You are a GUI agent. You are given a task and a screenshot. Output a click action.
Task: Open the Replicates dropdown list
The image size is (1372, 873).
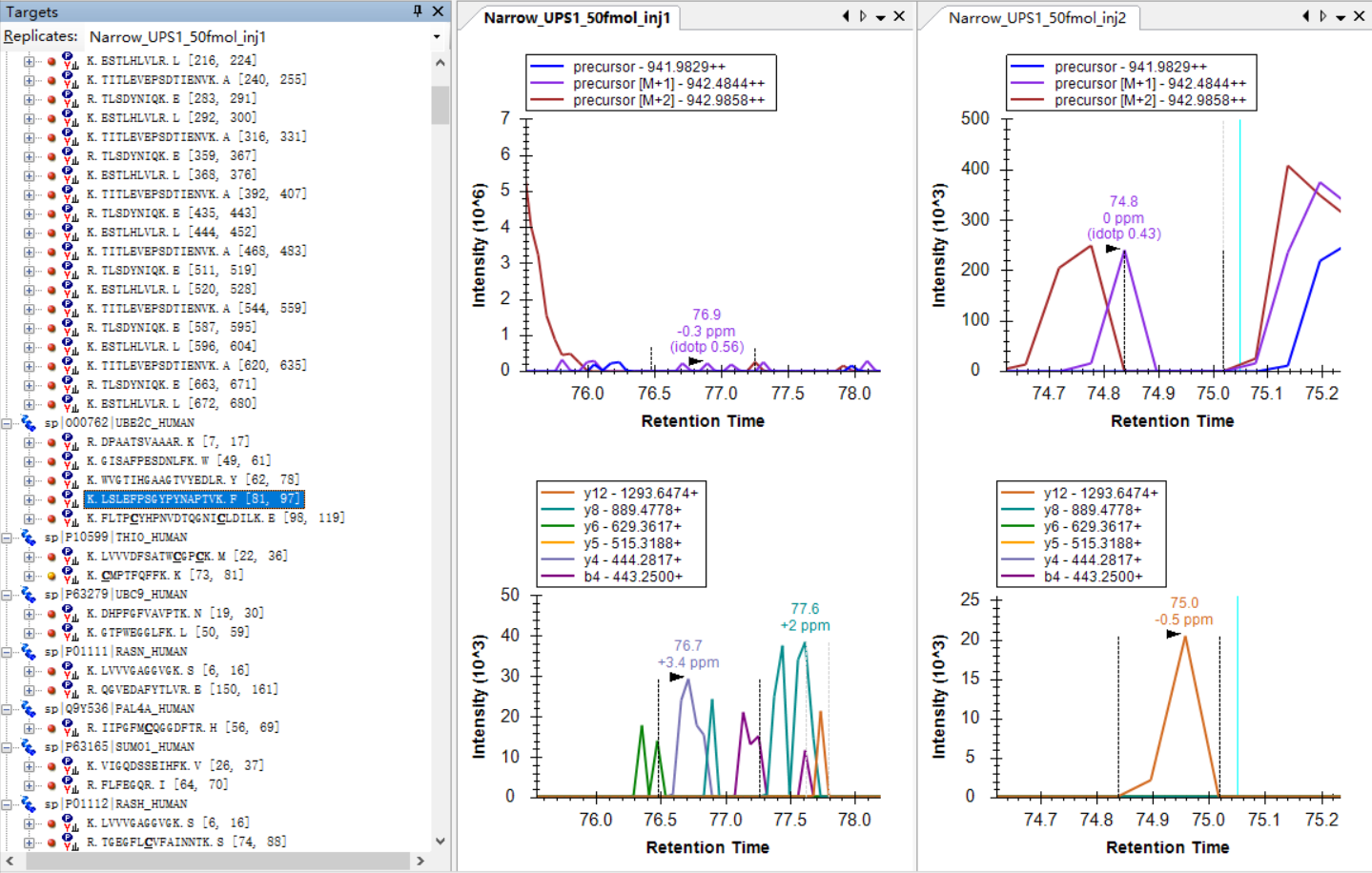point(437,37)
